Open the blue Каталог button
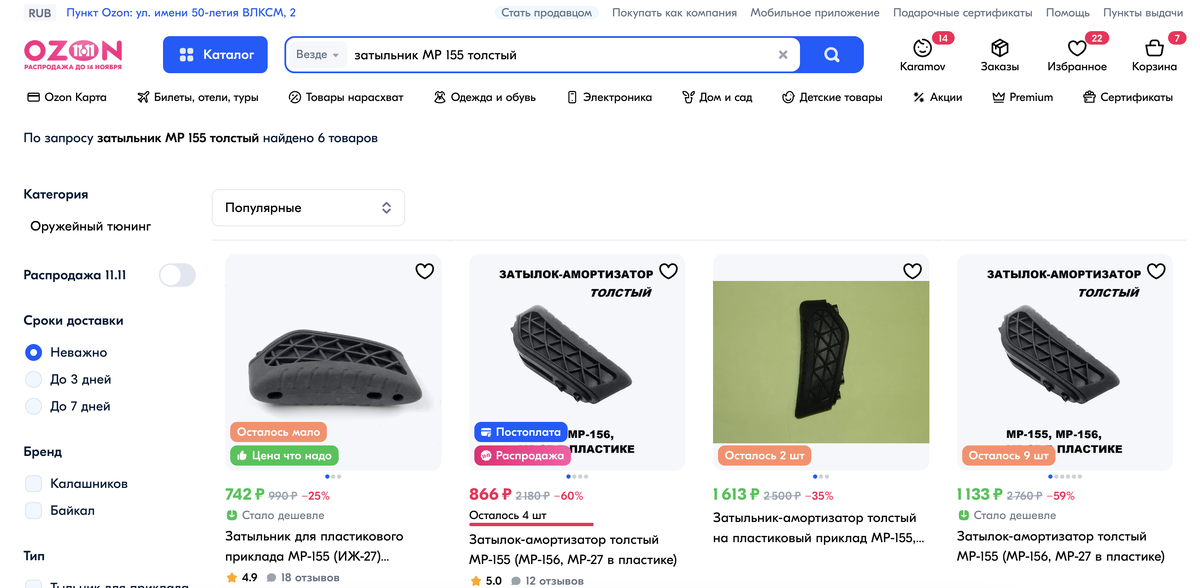The width and height of the screenshot is (1200, 588). [215, 55]
